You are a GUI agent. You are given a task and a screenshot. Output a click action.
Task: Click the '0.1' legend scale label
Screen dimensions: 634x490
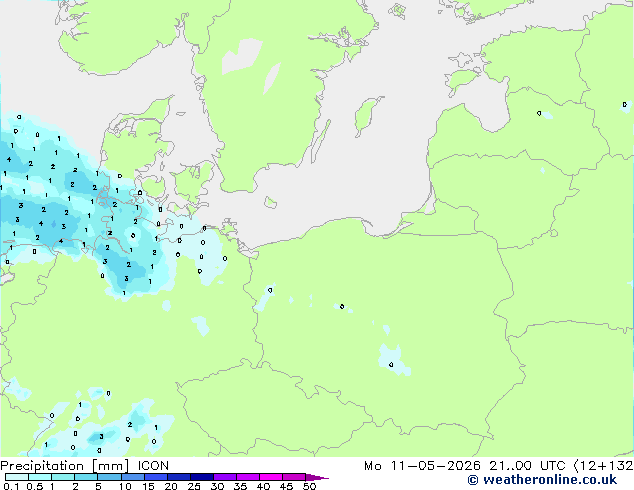(x=11, y=486)
